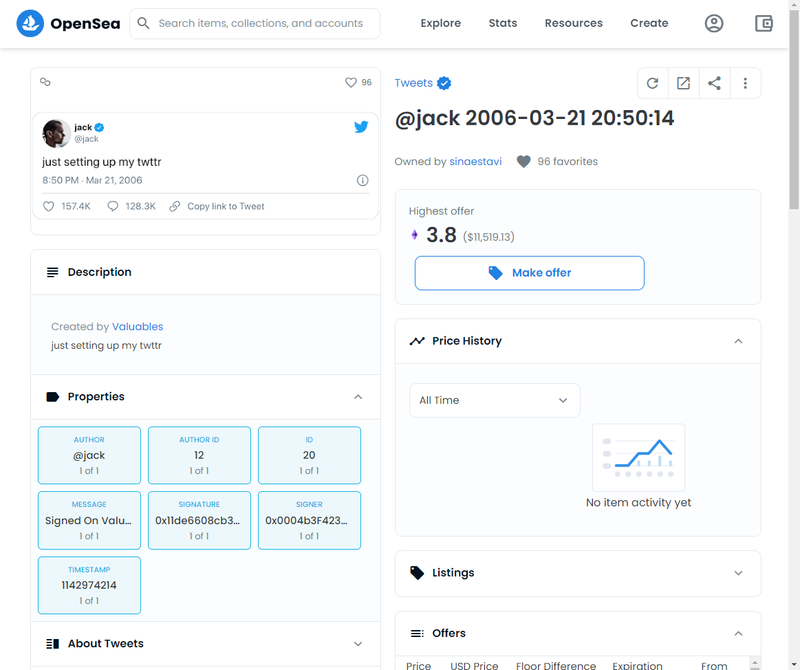Click the search magnifier icon

pos(143,23)
